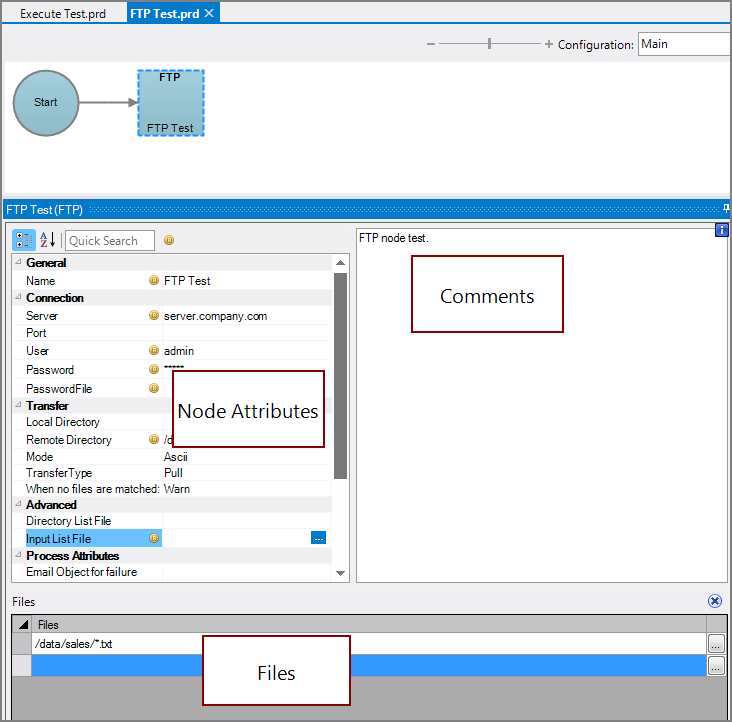Close the Files panel
Image resolution: width=732 pixels, height=722 pixels.
(715, 601)
